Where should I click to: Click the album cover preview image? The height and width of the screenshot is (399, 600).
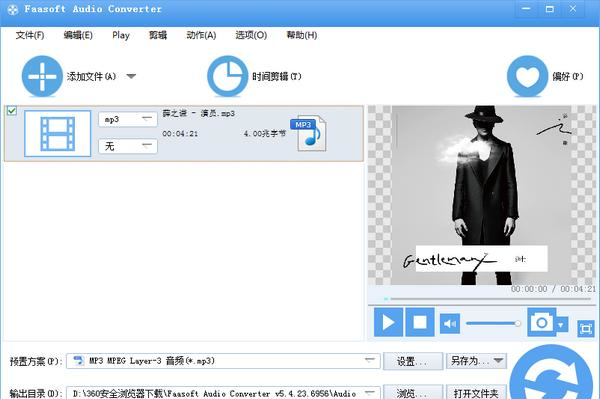coord(482,195)
